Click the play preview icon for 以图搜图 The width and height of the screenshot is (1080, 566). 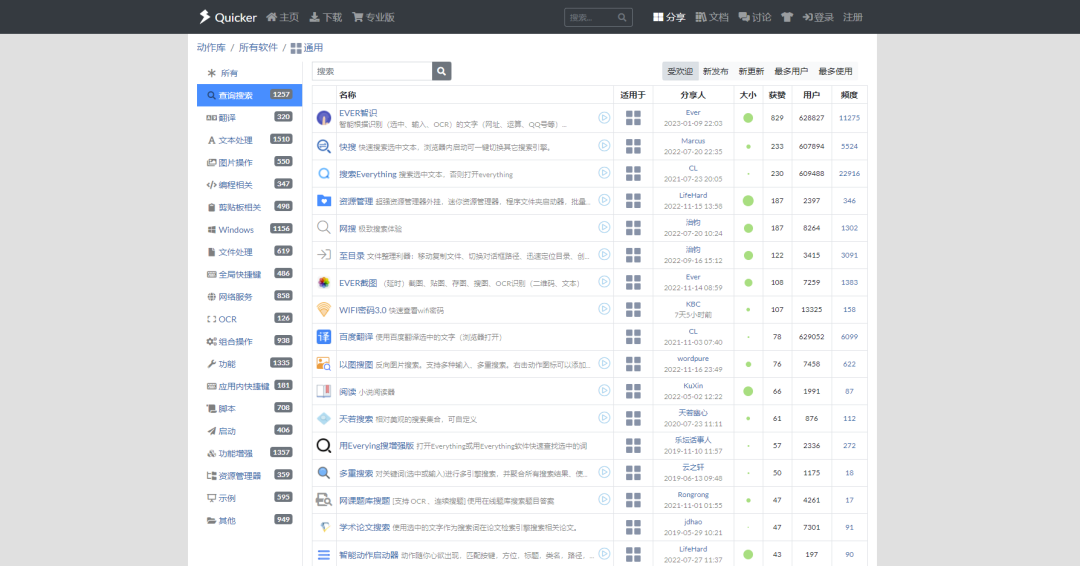click(604, 363)
